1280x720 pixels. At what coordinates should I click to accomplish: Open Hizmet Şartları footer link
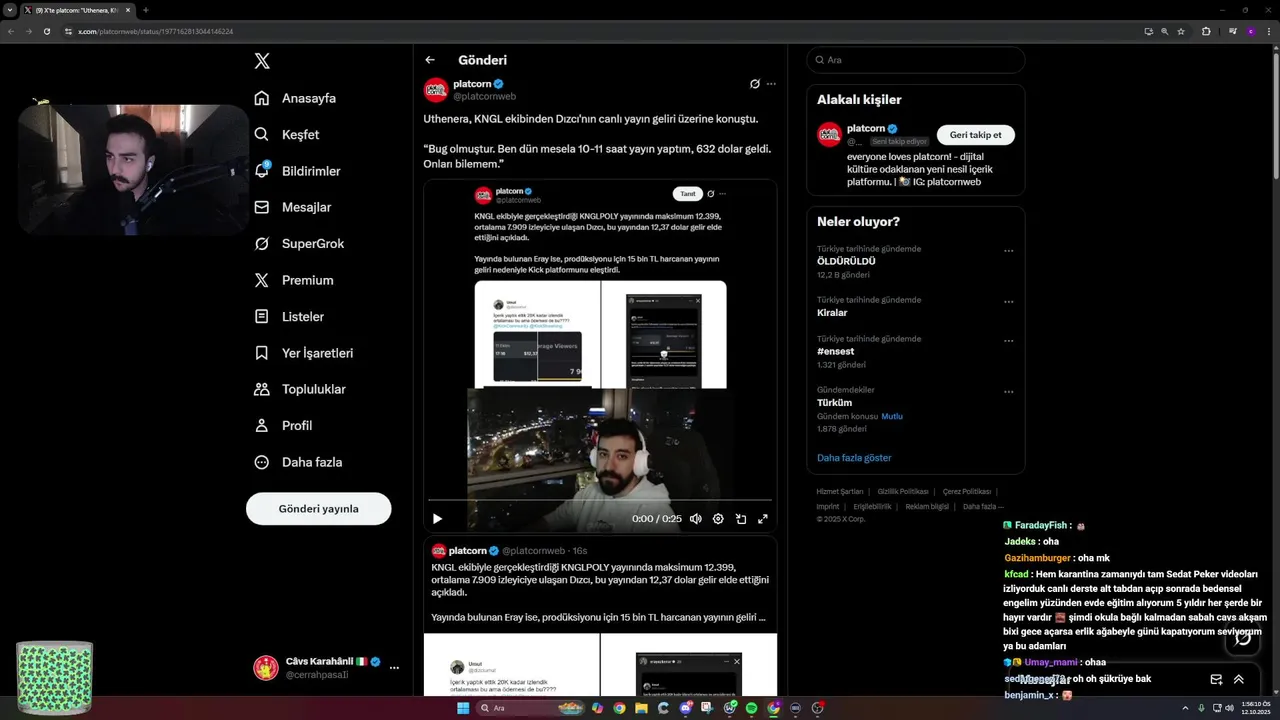pyautogui.click(x=839, y=492)
